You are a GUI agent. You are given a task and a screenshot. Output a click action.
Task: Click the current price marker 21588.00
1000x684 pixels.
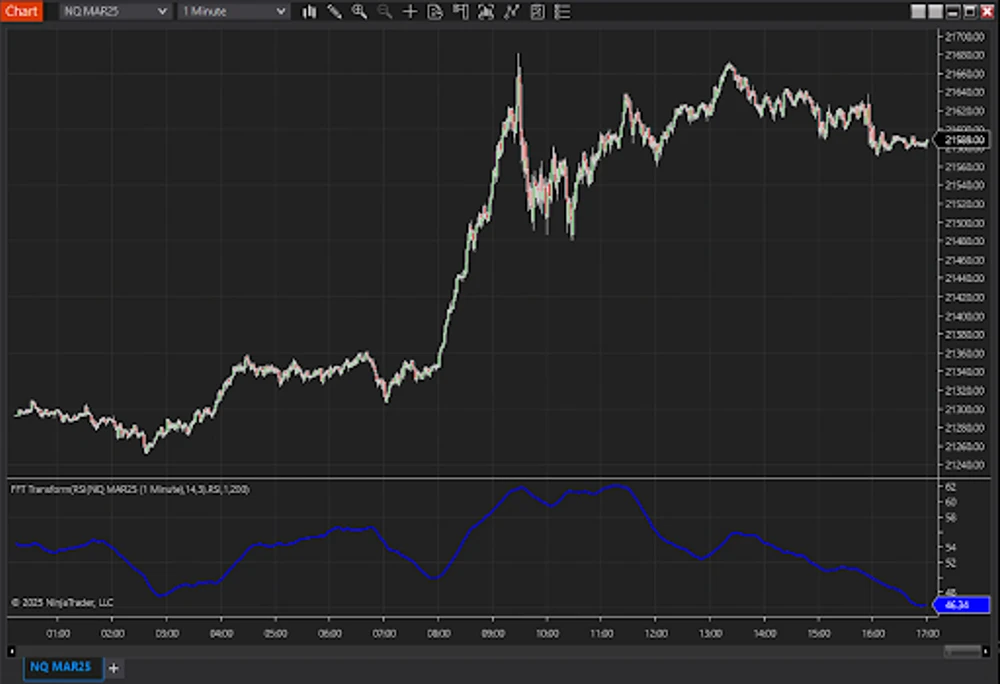(x=962, y=140)
